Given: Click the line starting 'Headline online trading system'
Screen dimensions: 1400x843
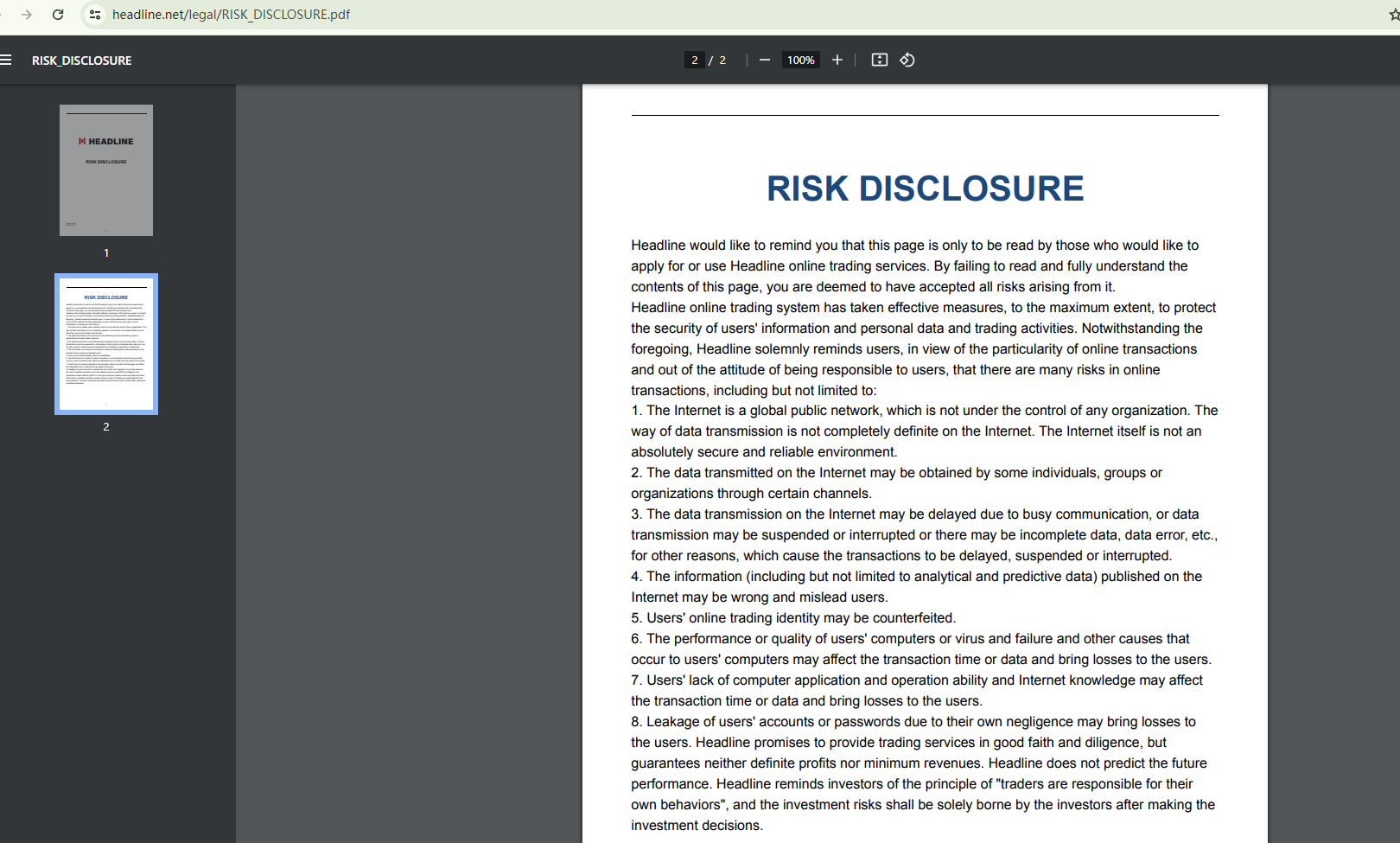Looking at the screenshot, I should pos(924,308).
